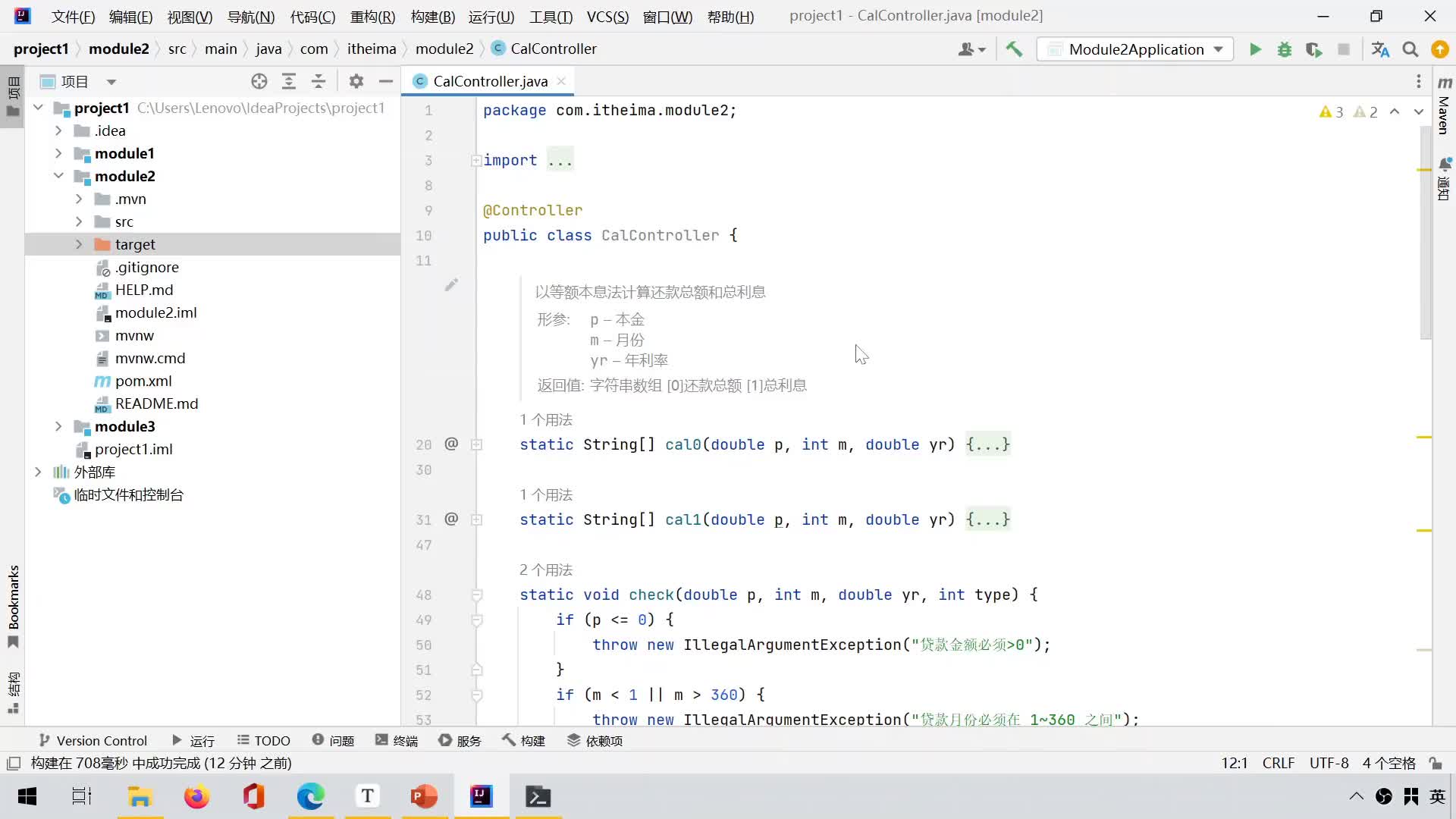Image resolution: width=1456 pixels, height=819 pixels.
Task: Click the gutter @ icon on line 31
Action: 451,519
